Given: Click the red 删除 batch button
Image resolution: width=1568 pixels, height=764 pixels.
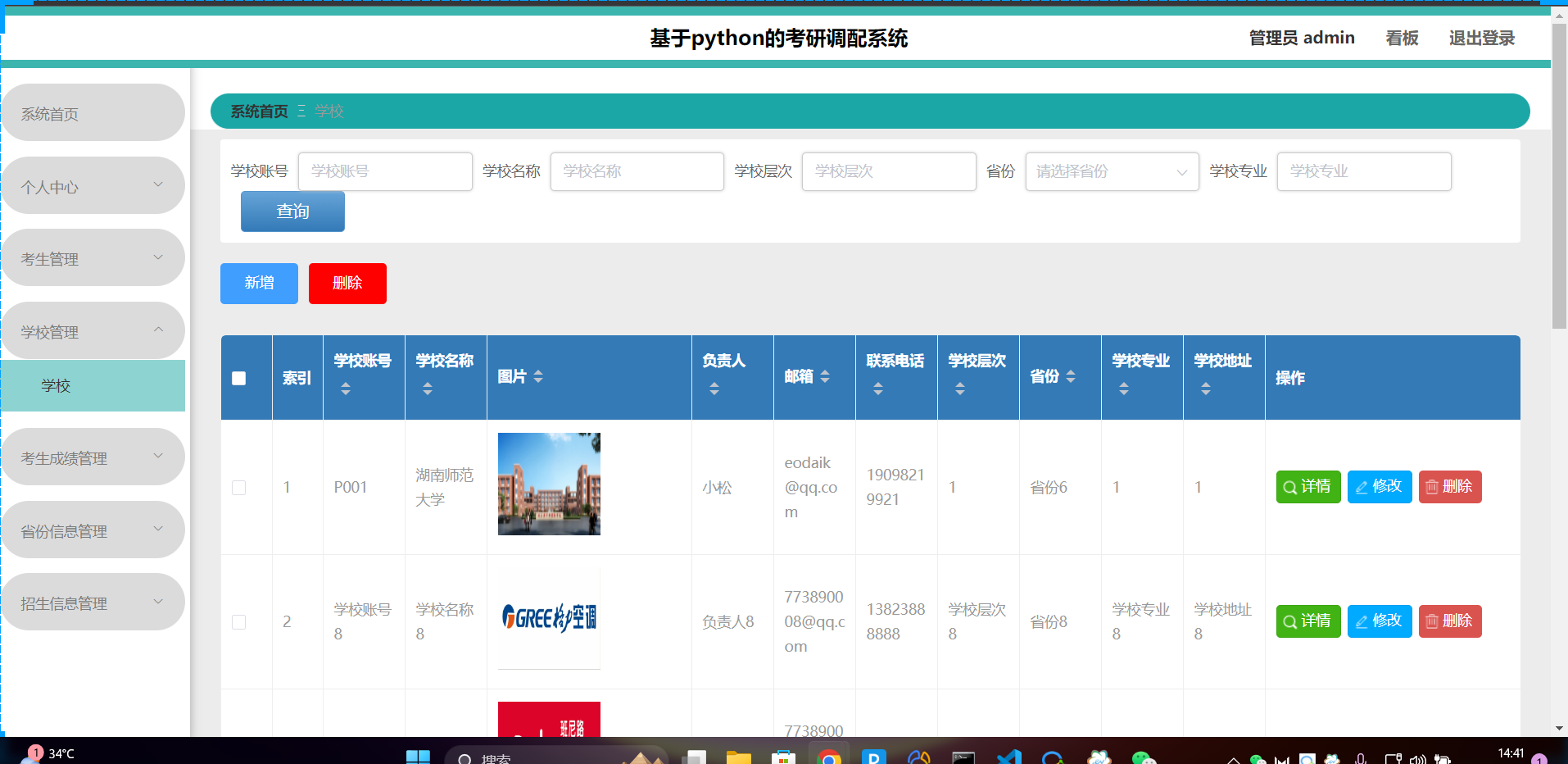Looking at the screenshot, I should (x=347, y=284).
